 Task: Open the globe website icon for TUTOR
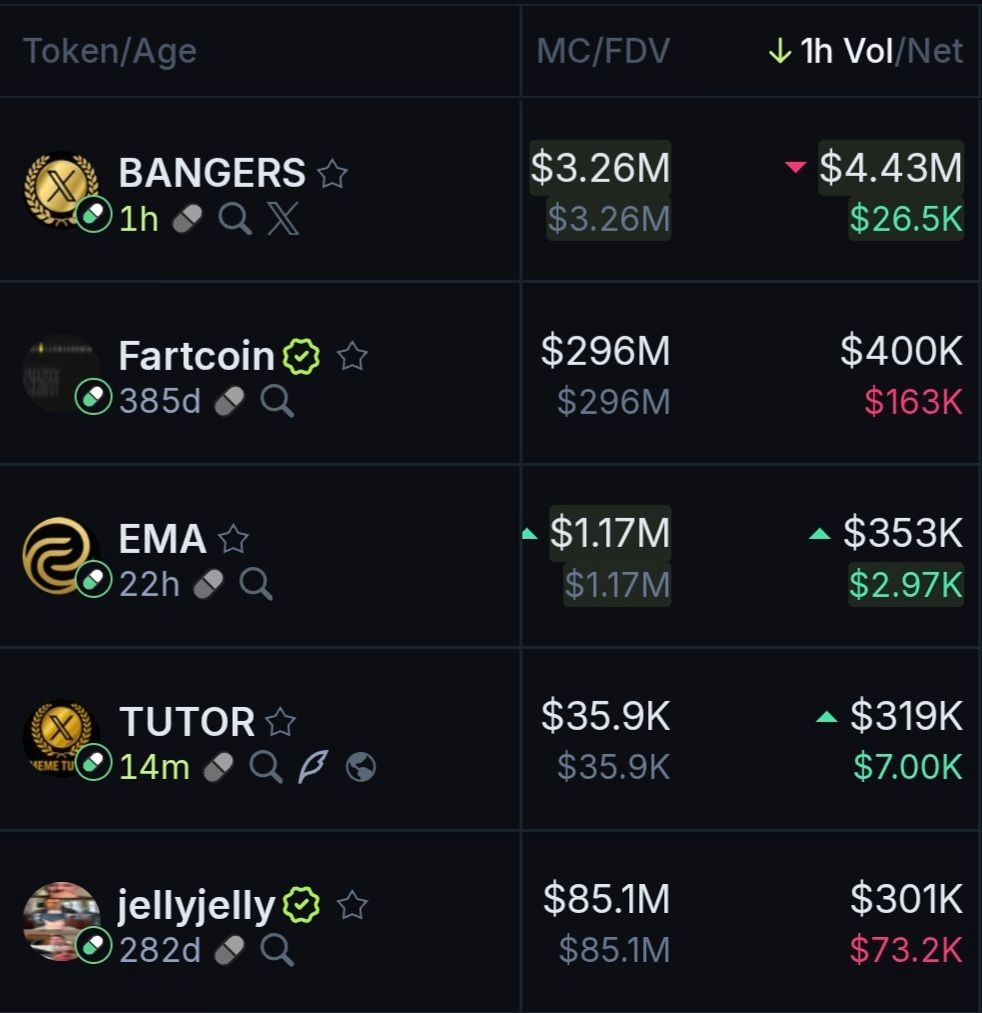(360, 767)
